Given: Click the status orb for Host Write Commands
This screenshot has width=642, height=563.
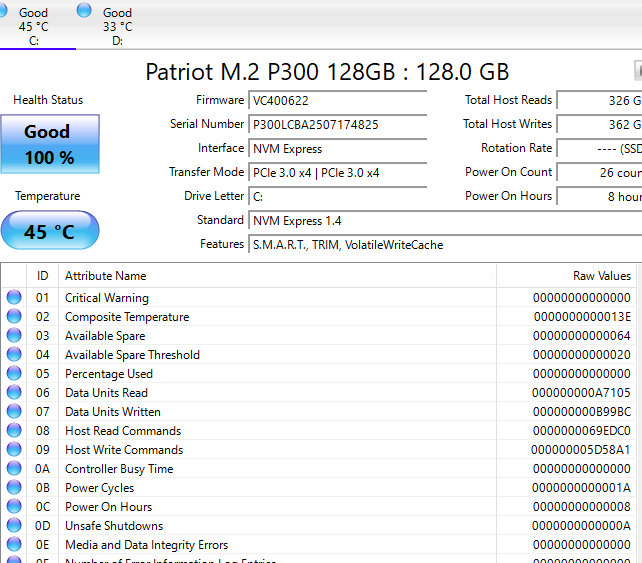Looking at the screenshot, I should pyautogui.click(x=14, y=449).
